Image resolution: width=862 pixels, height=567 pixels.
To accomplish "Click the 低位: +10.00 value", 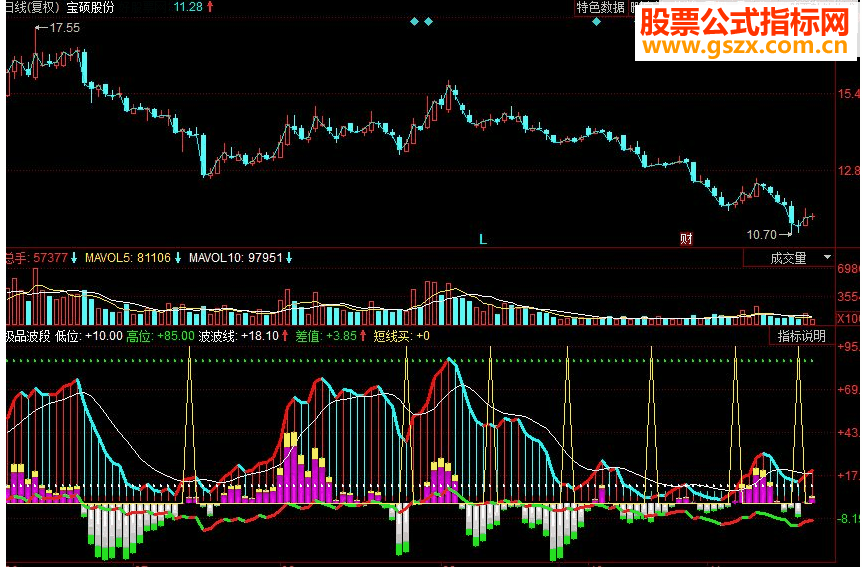I will pyautogui.click(x=89, y=336).
